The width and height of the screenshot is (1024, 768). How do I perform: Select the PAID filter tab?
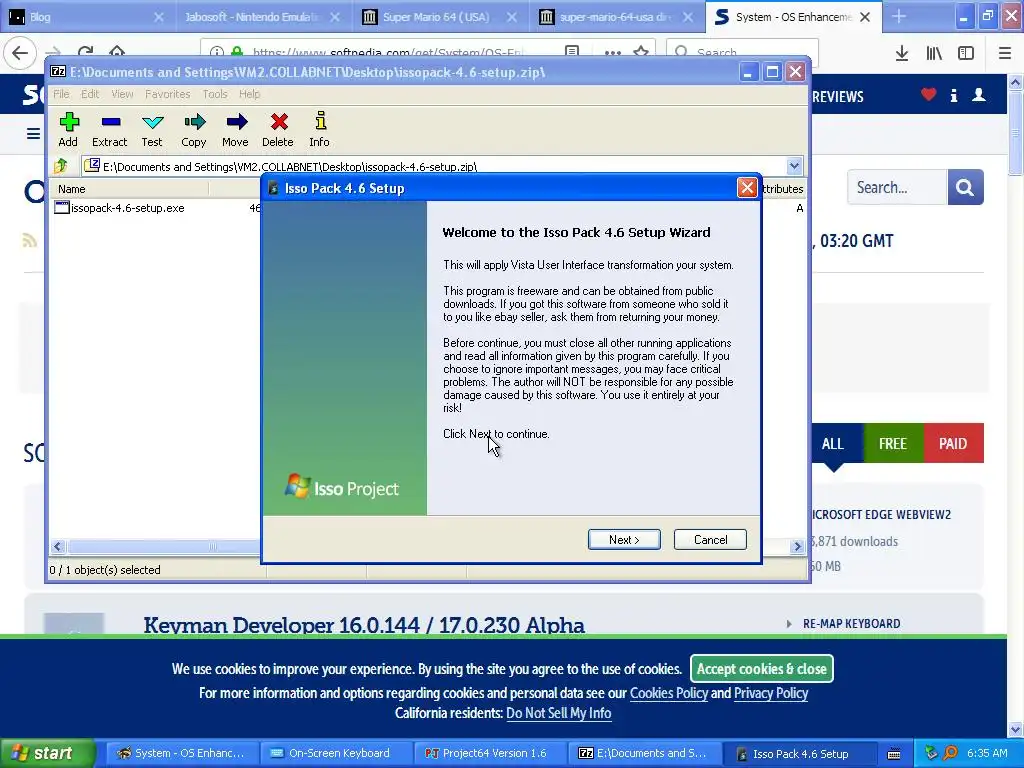click(x=953, y=443)
